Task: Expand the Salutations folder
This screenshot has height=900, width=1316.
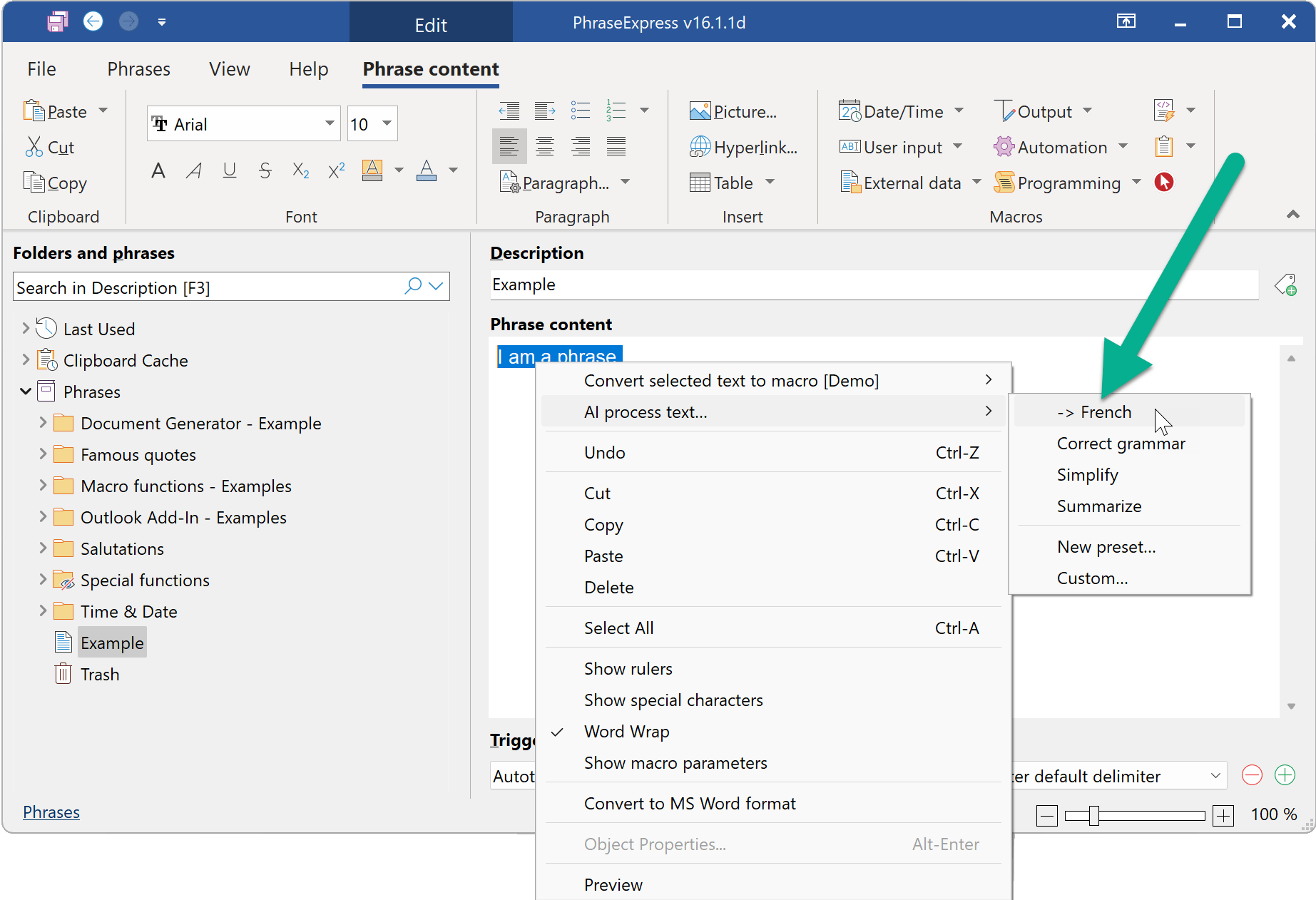Action: pos(43,548)
